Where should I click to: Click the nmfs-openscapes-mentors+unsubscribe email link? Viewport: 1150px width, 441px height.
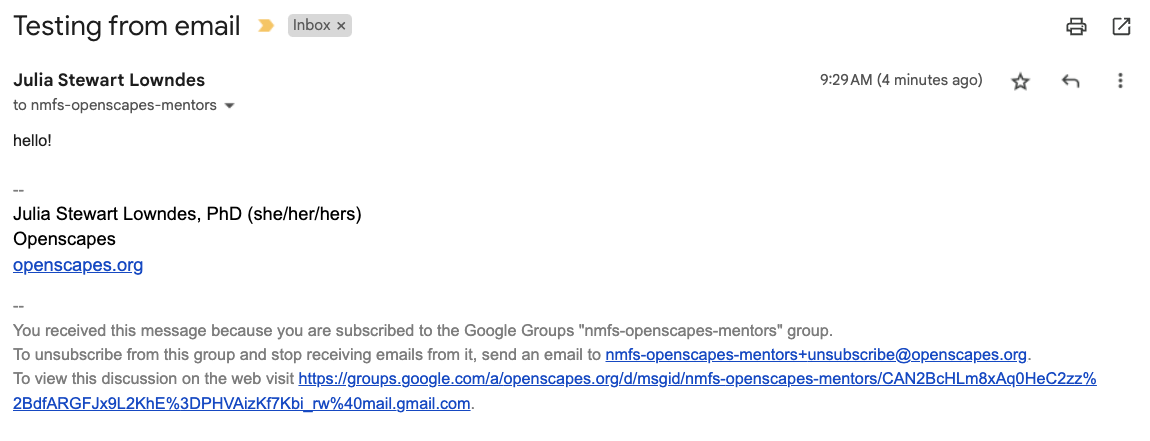pos(816,354)
